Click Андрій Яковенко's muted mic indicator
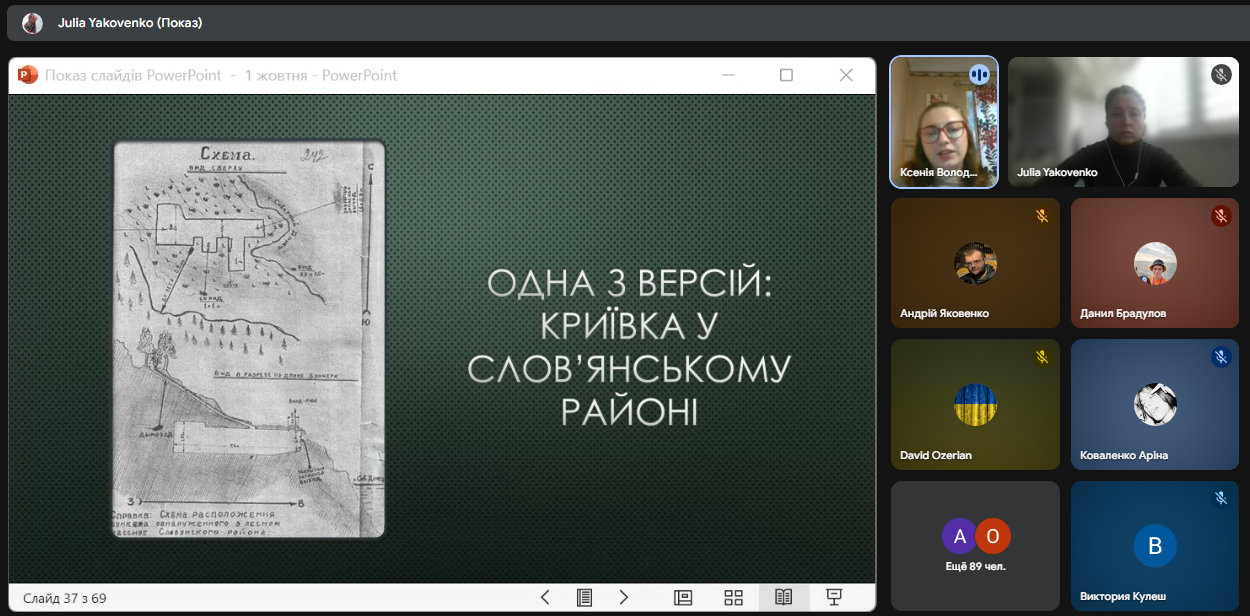The image size is (1250, 616). pyautogui.click(x=1041, y=216)
